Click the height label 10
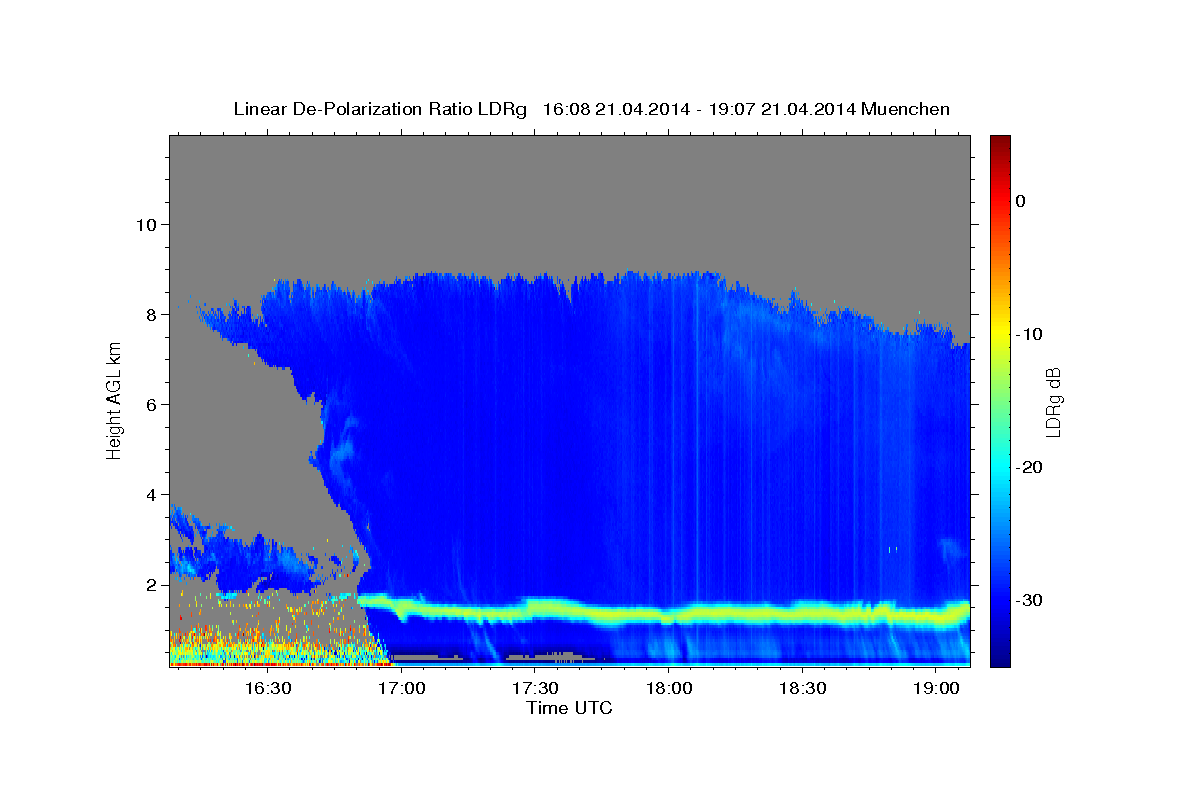This screenshot has width=1200, height=800. [145, 224]
